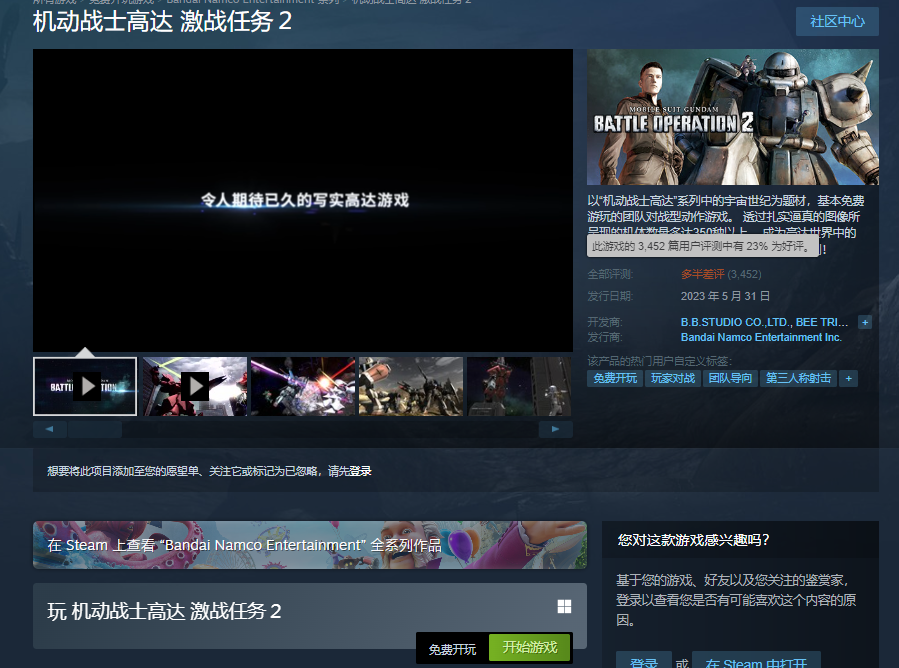Select the 团队导向 tag

(730, 378)
